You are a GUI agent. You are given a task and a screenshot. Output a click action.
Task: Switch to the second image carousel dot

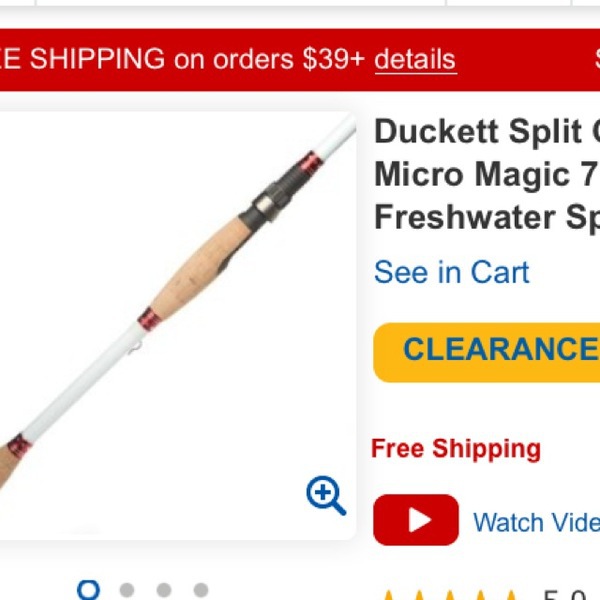[x=127, y=590]
